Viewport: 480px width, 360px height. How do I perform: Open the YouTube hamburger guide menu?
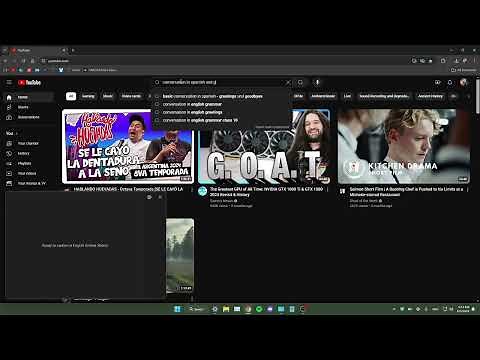tap(9, 82)
